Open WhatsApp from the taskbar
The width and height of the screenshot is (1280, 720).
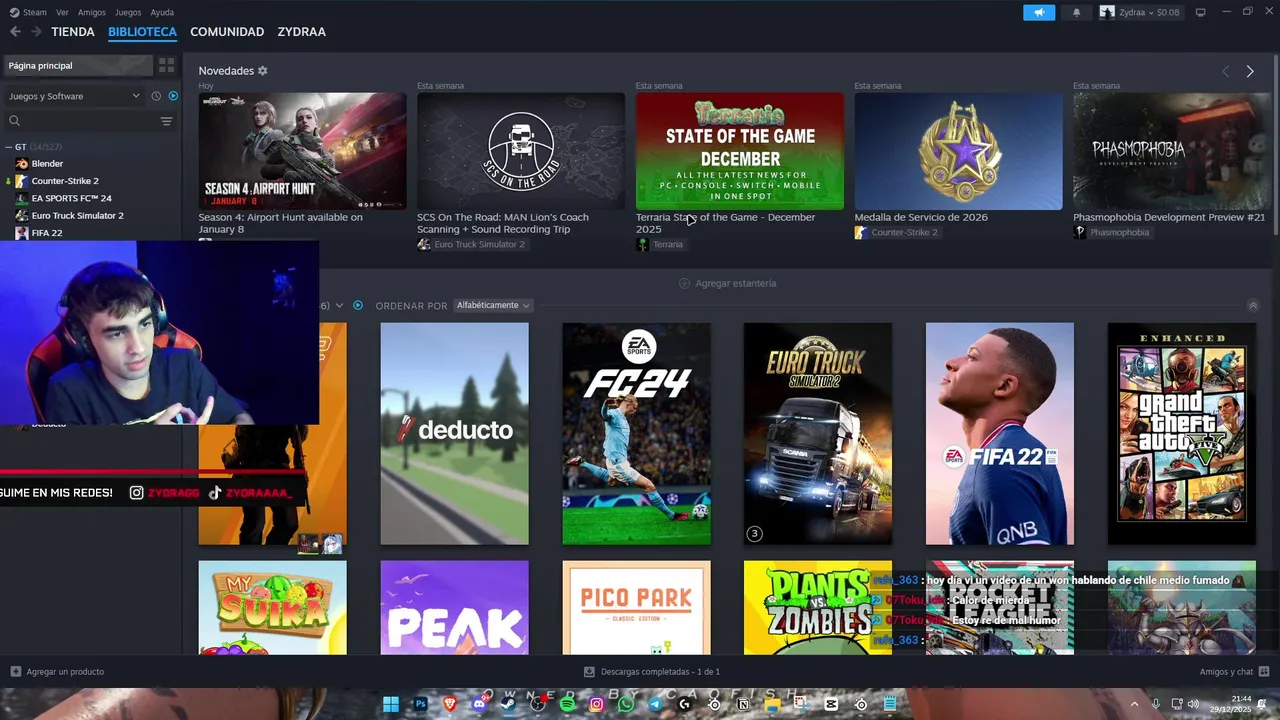point(626,704)
